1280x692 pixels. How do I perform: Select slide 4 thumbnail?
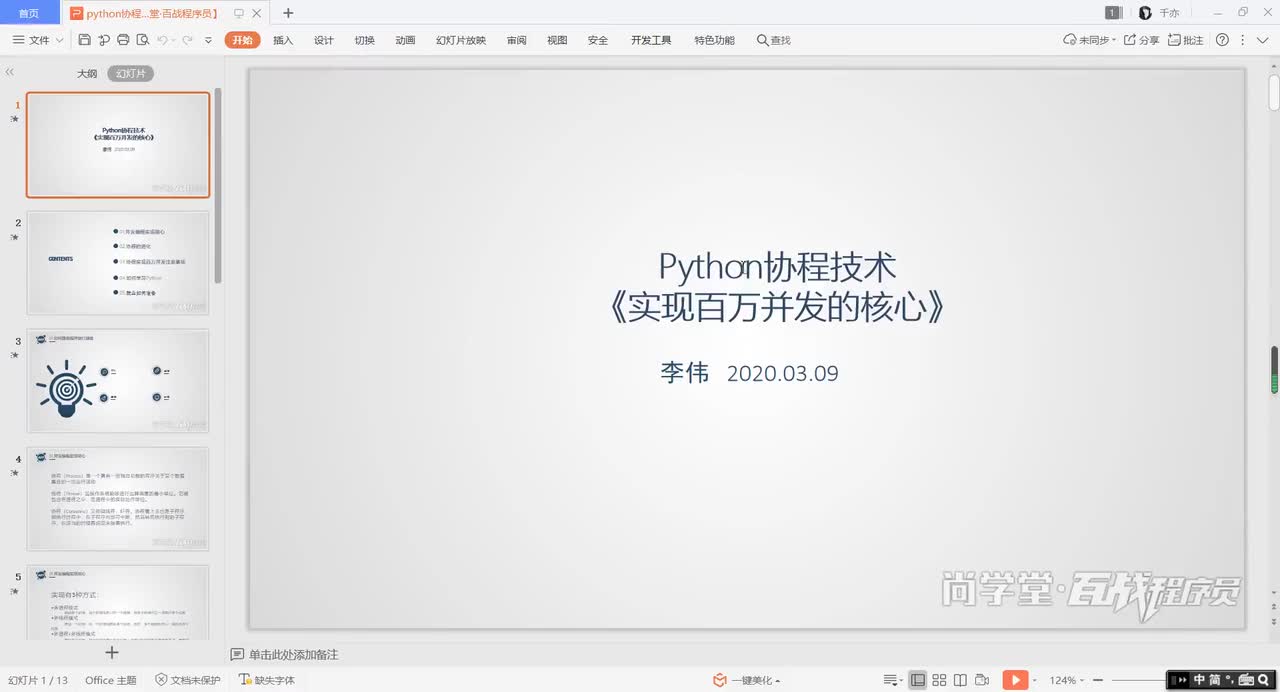coord(118,499)
